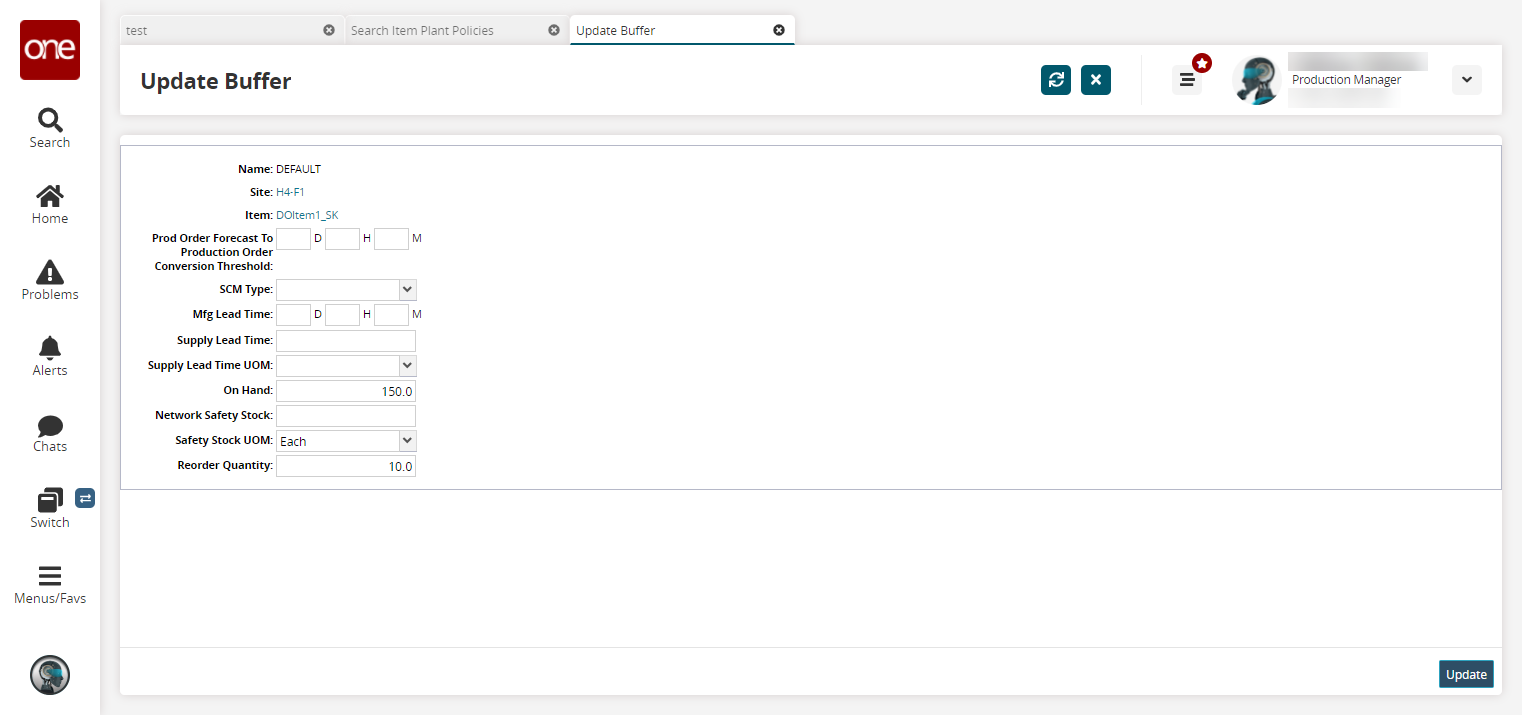Click the Reorder Quantity field showing 10.0
Screen dimensions: 1522x715
pos(346,466)
